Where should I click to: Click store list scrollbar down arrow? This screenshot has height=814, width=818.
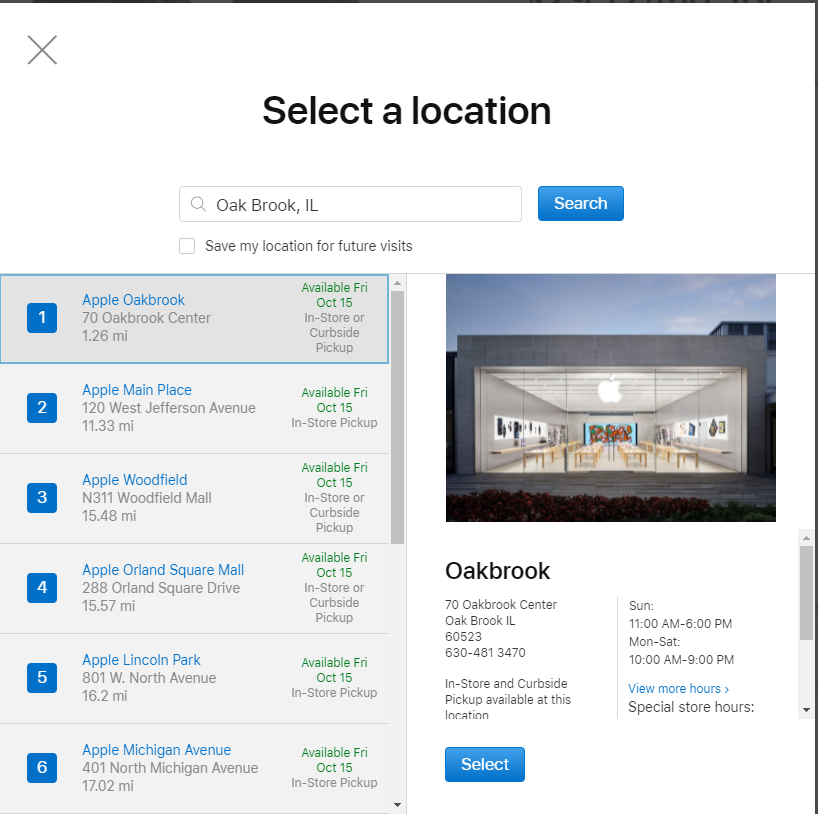[398, 805]
